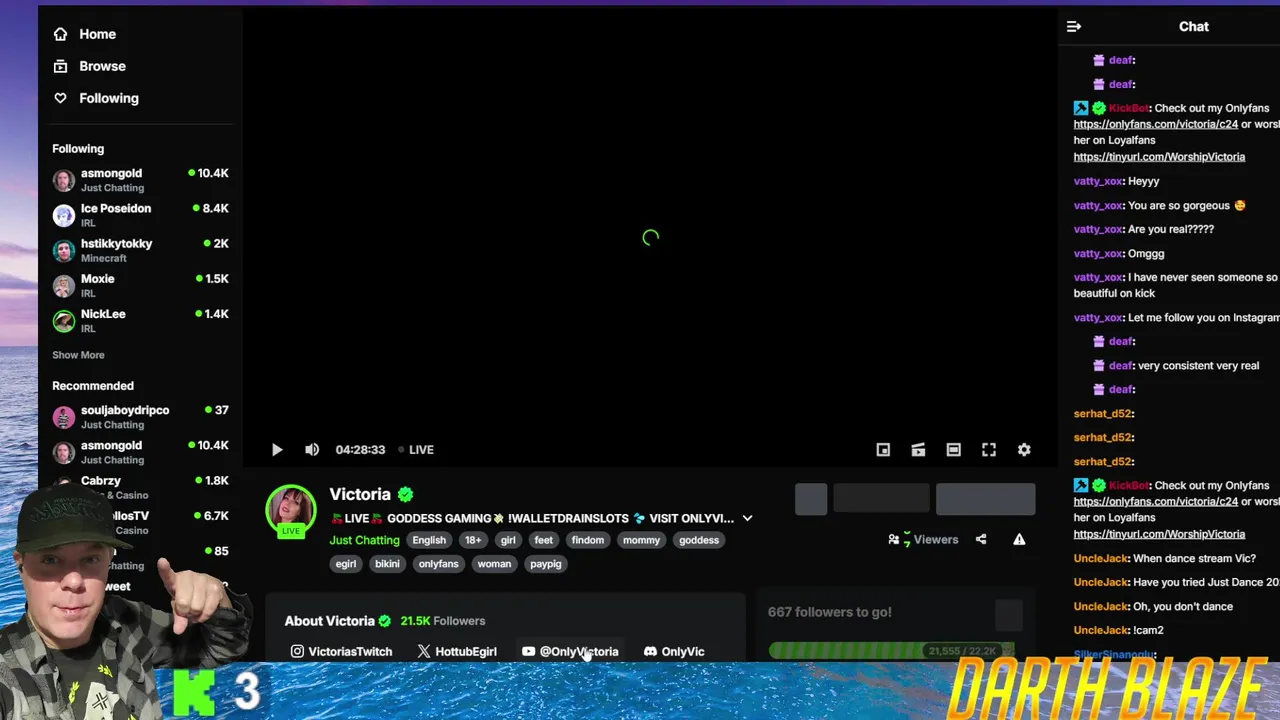Viewport: 1280px width, 720px height.
Task: Open souljaboydripco recommended channel
Action: click(x=140, y=417)
